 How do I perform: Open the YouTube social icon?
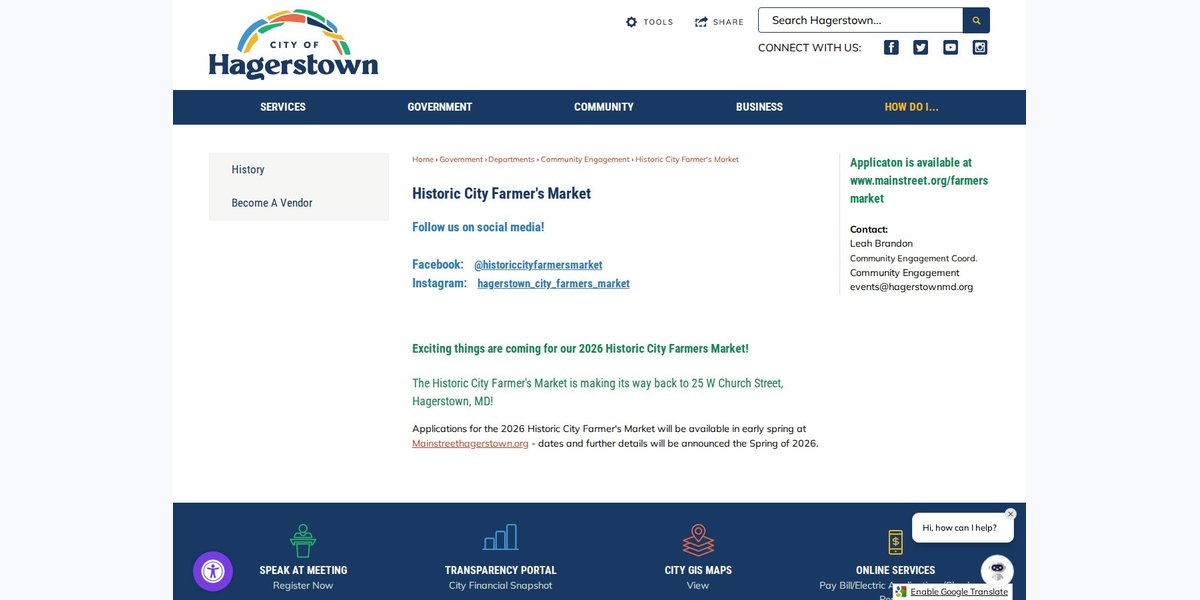pos(950,47)
